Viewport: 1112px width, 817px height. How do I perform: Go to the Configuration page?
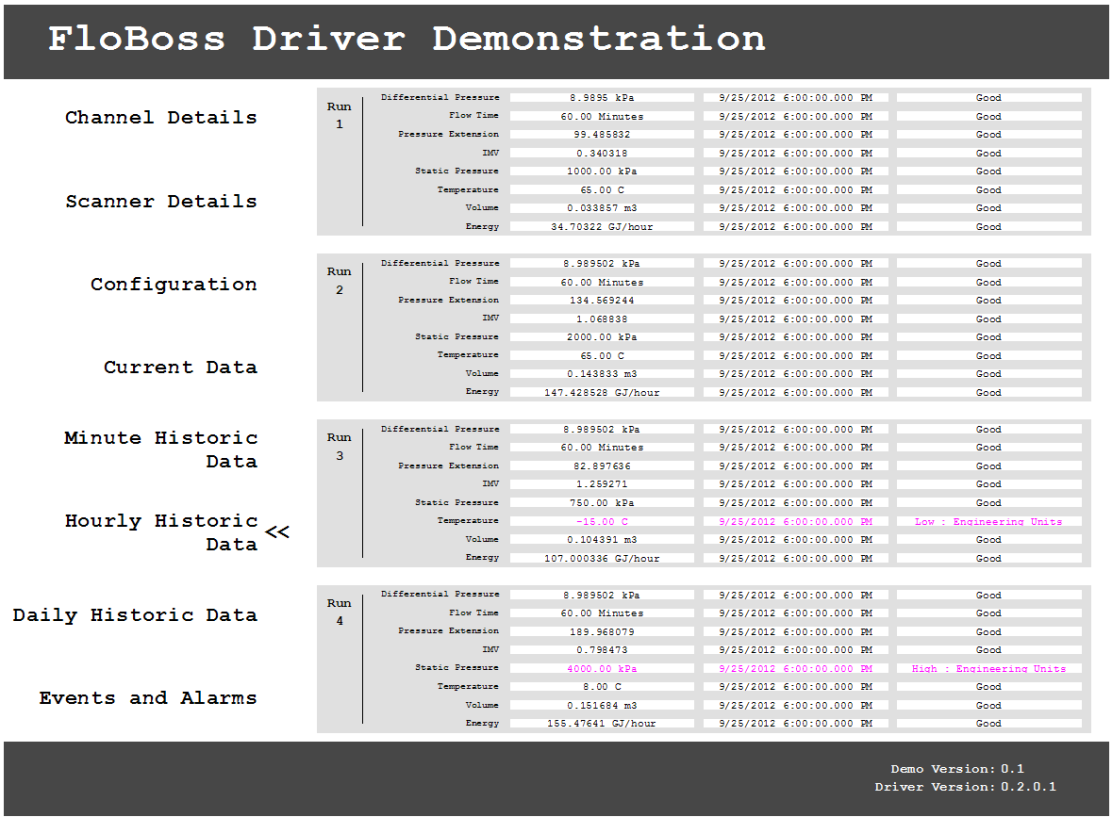tap(174, 284)
